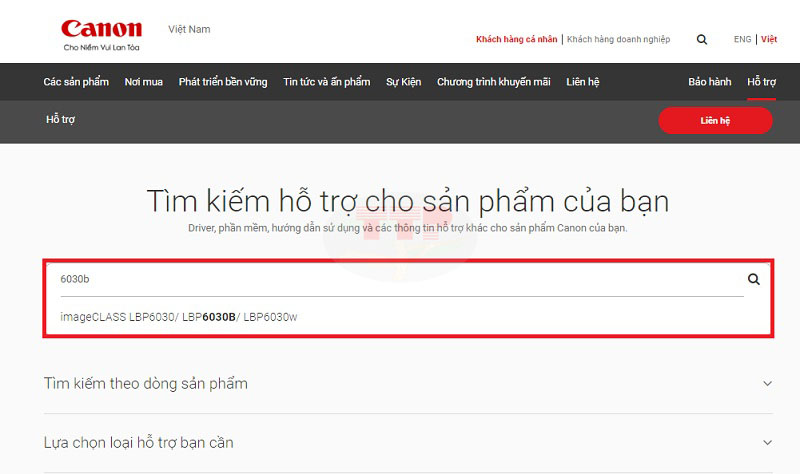Select 'Khách hàng cá nhân' link
Image resolution: width=800 pixels, height=474 pixels.
pyautogui.click(x=517, y=40)
